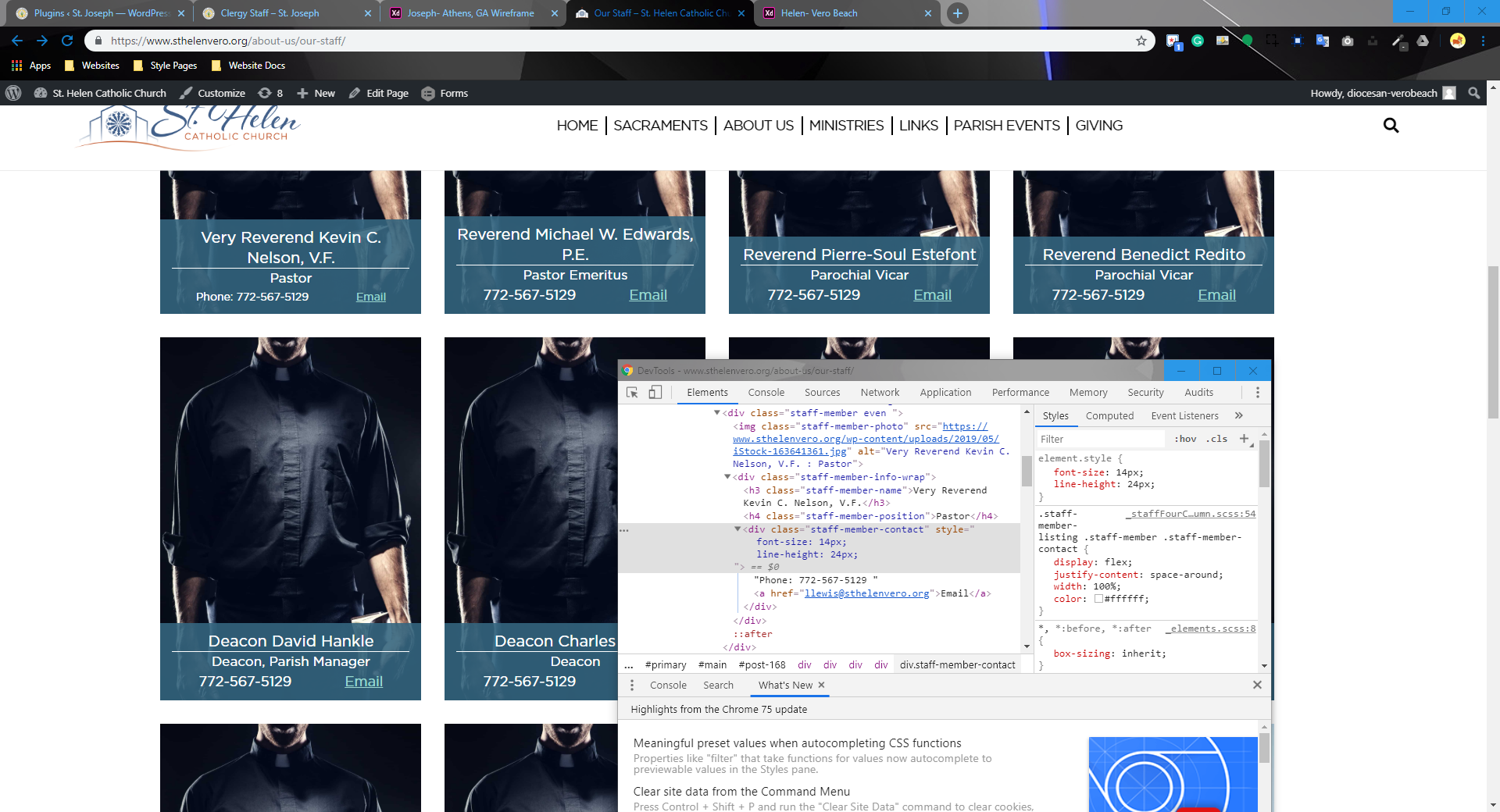
Task: Bookmark this page with the star icon
Action: [1141, 41]
